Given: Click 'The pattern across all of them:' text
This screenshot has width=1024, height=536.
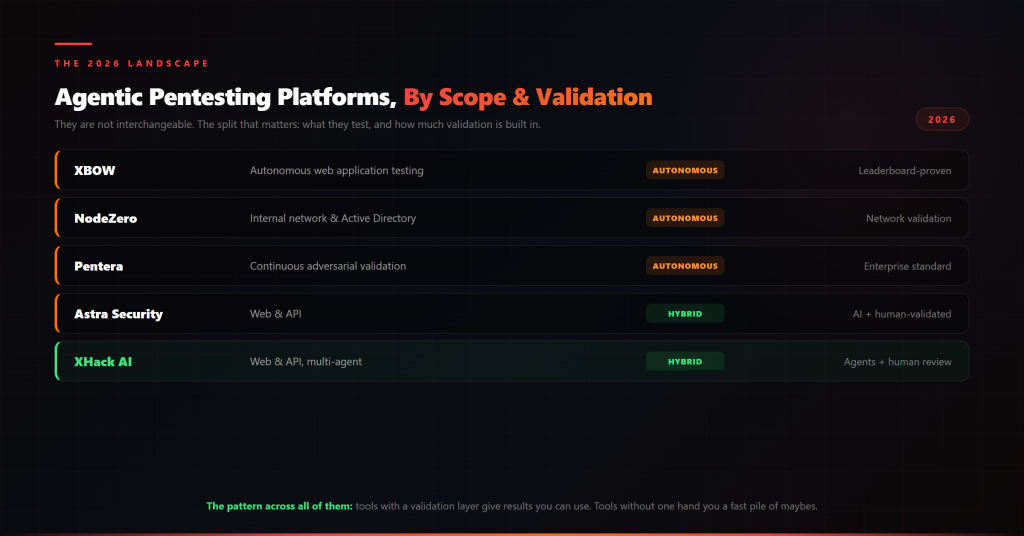Looking at the screenshot, I should click(280, 506).
